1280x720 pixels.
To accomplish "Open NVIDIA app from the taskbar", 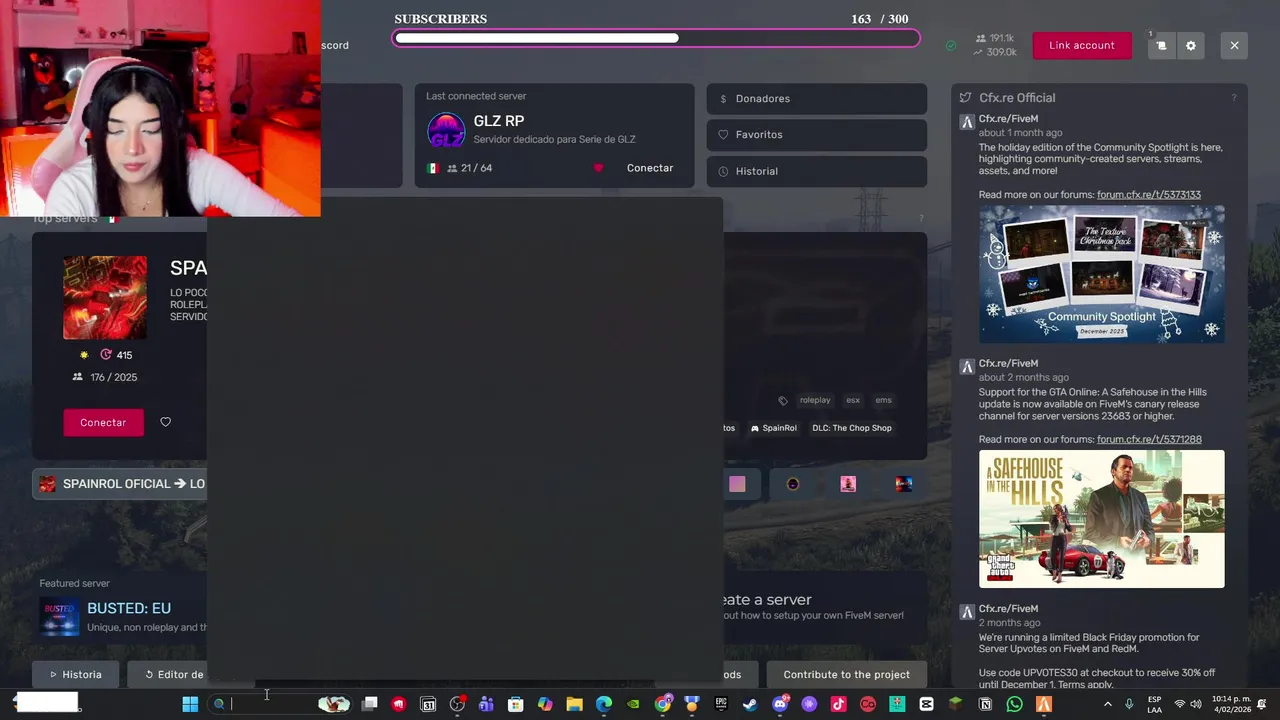I will [634, 704].
